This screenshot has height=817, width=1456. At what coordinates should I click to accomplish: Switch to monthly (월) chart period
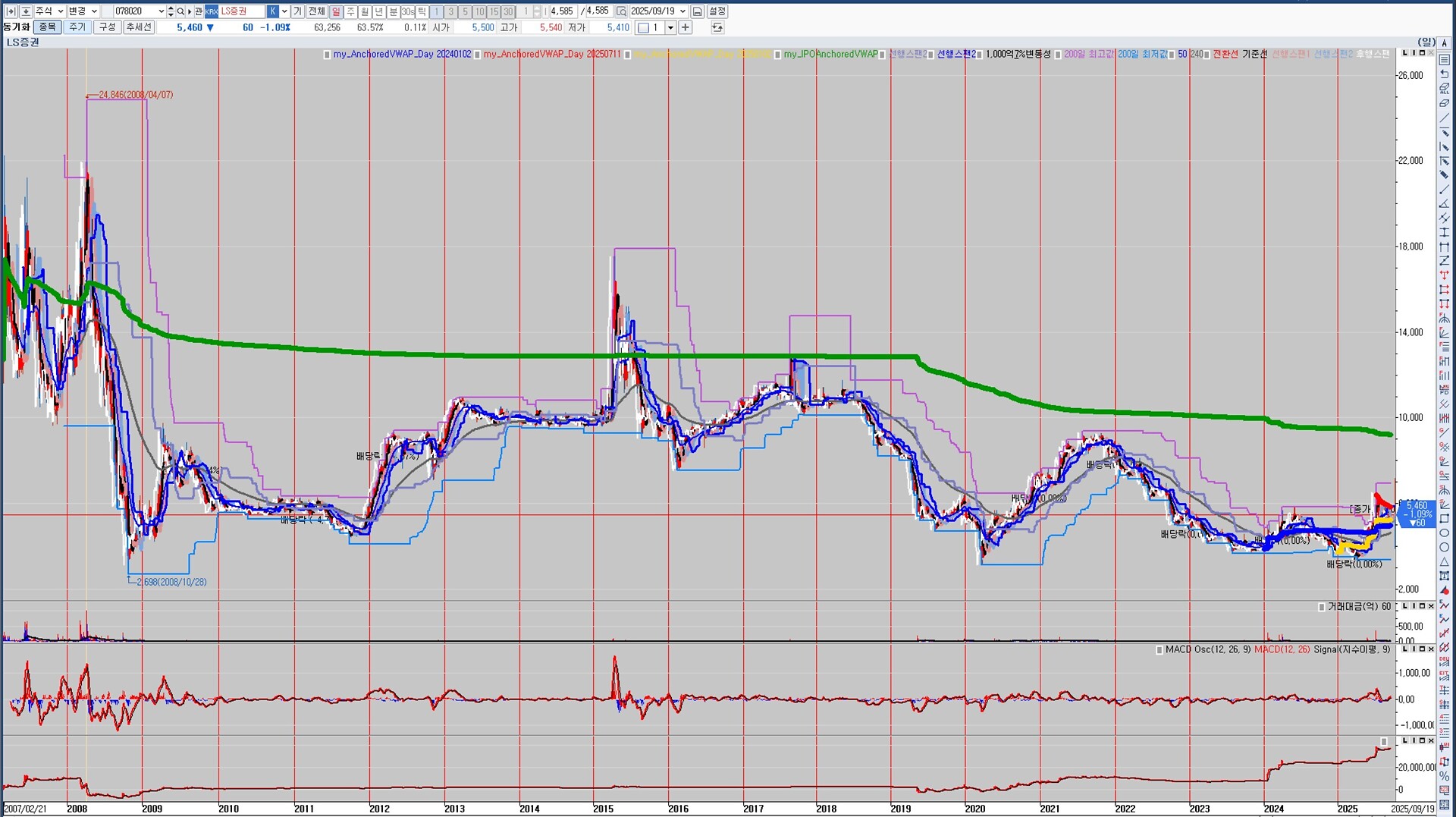(365, 11)
